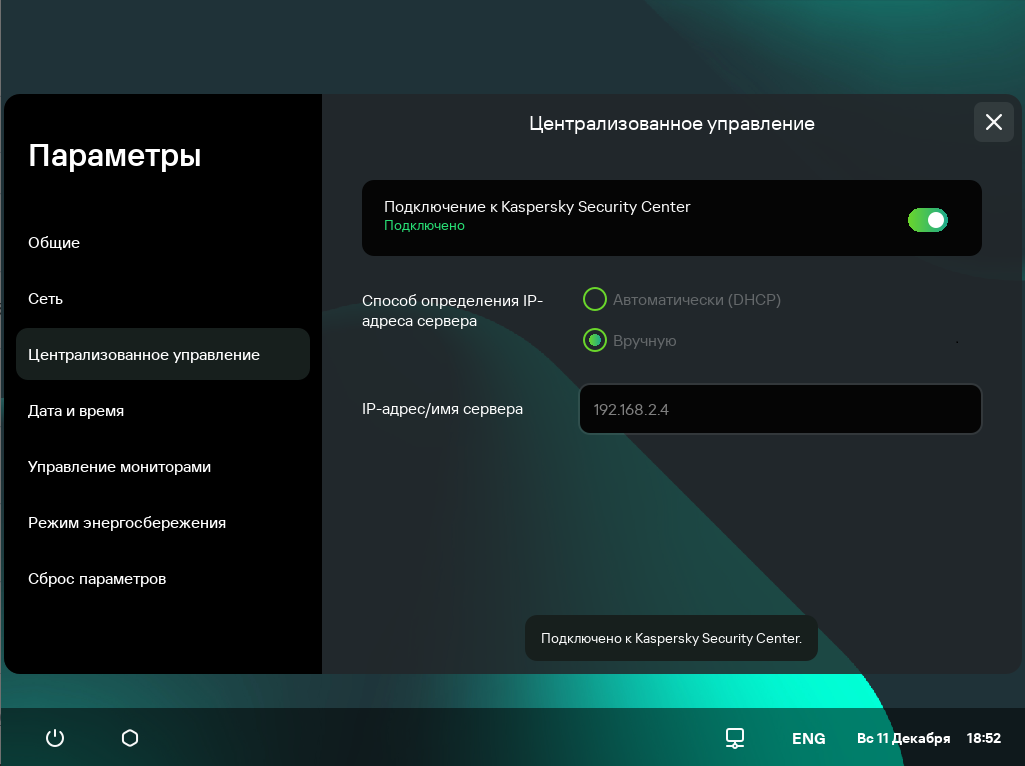Click the Централизованное управление page heading
This screenshot has width=1025, height=766.
(x=672, y=124)
